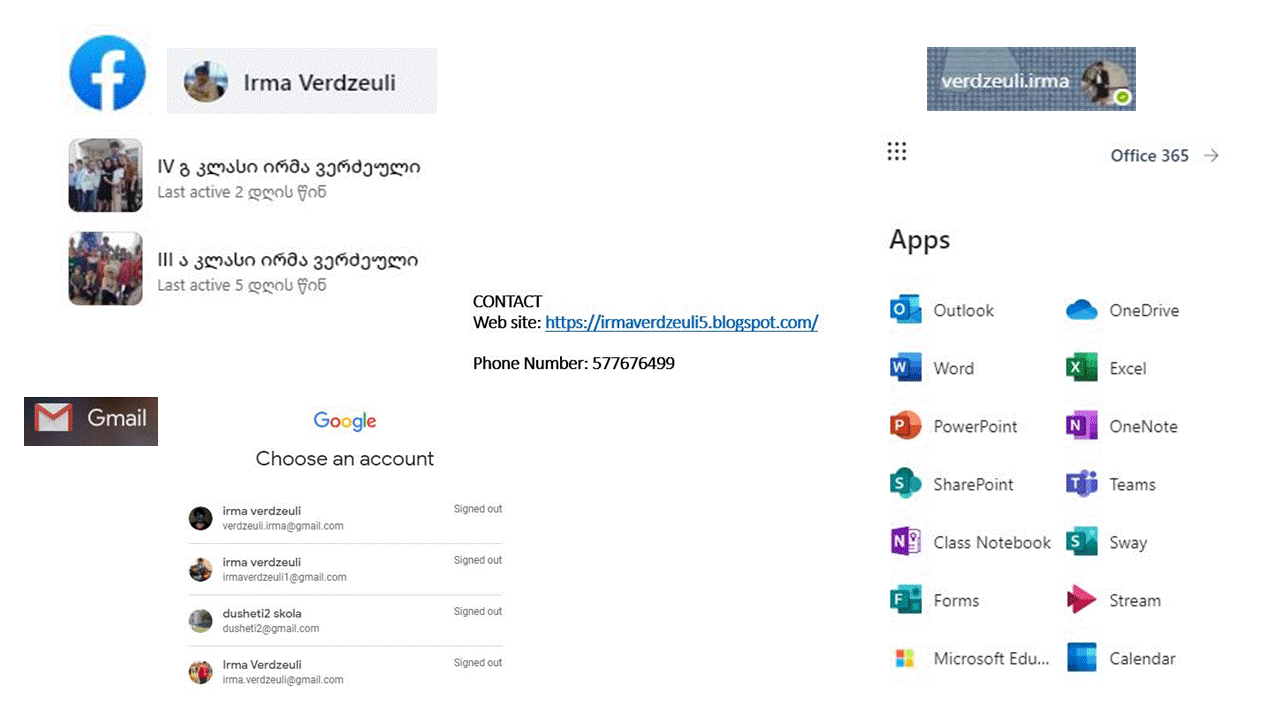This screenshot has width=1280, height=720.
Task: Click the Teams app label
Action: [1133, 485]
